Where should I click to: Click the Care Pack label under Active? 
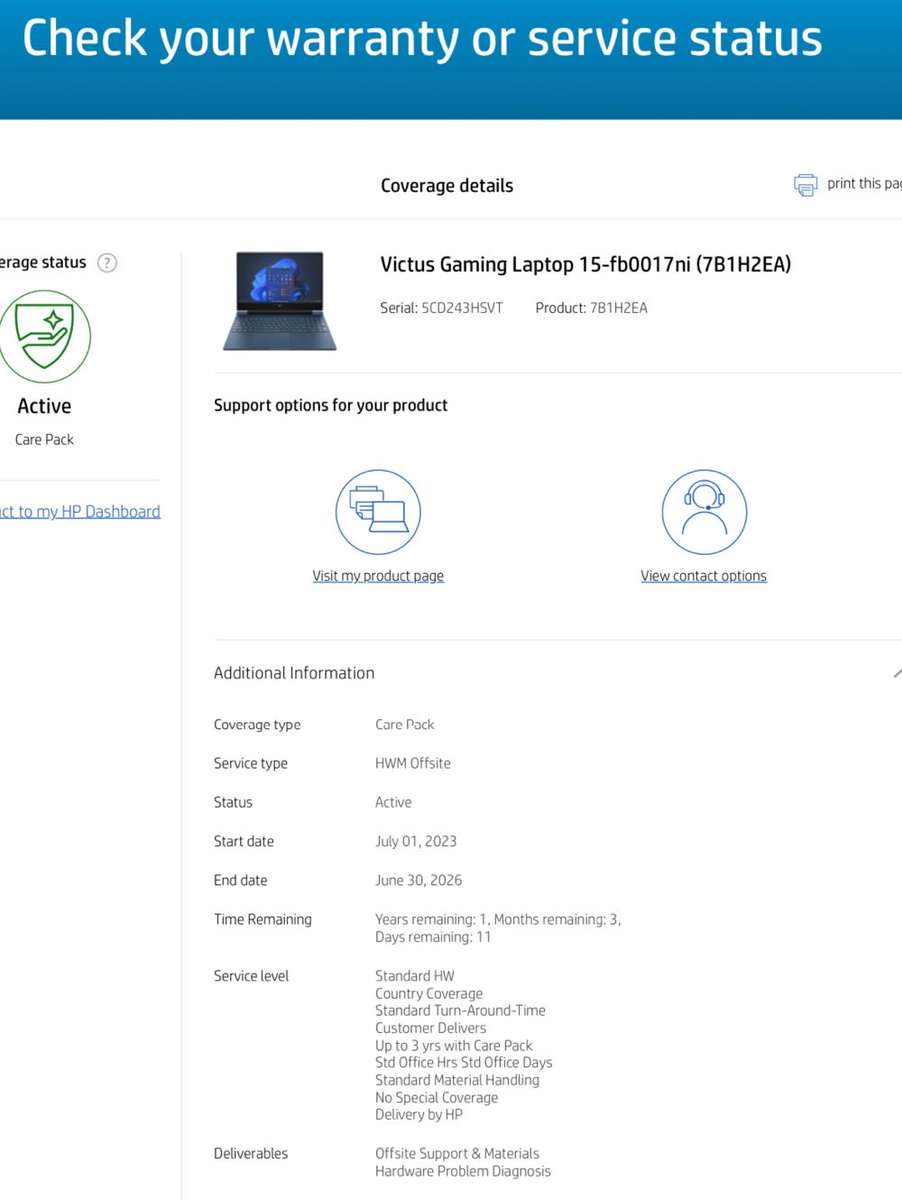43,439
